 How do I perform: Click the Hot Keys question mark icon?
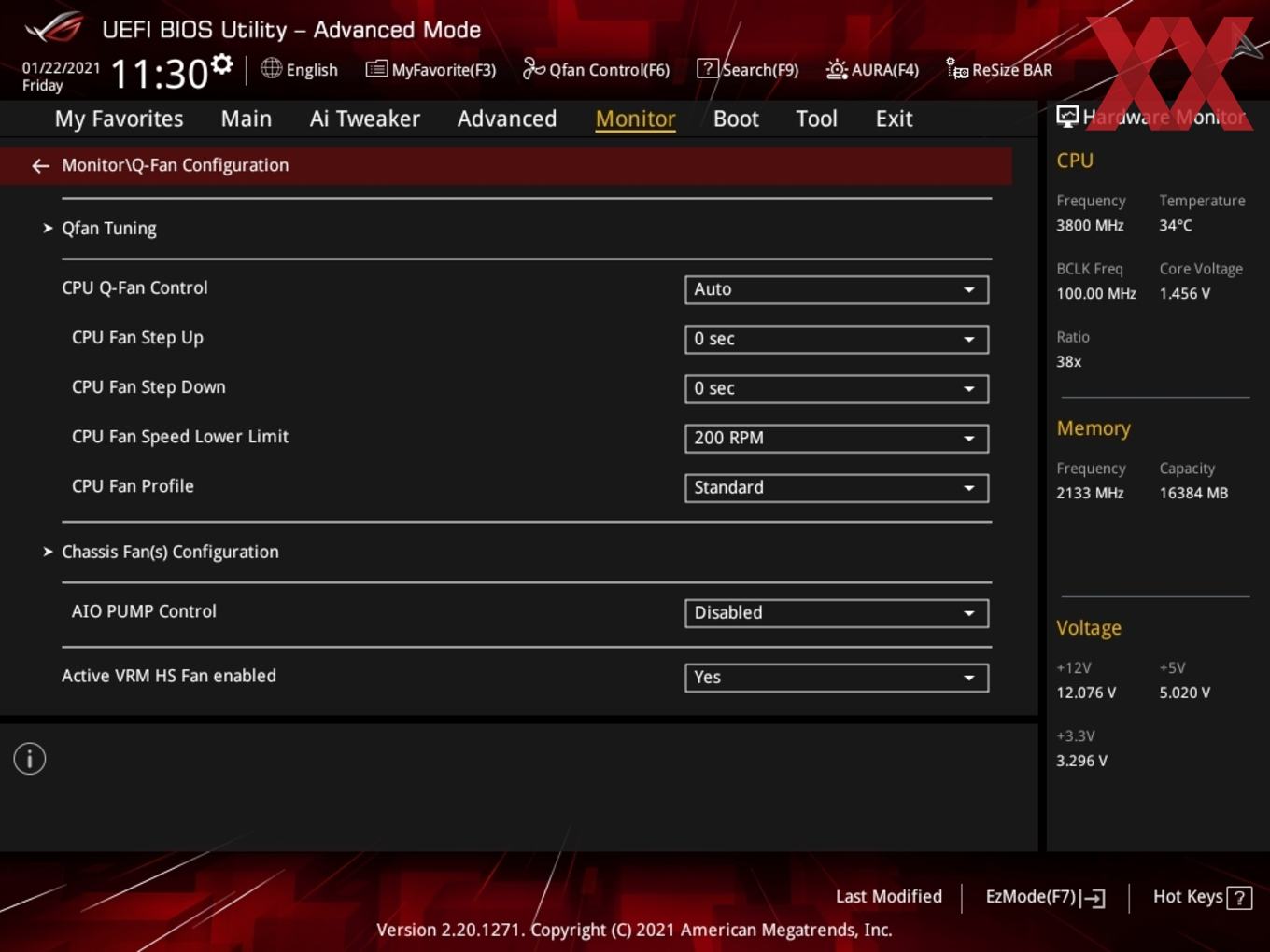(x=1239, y=898)
